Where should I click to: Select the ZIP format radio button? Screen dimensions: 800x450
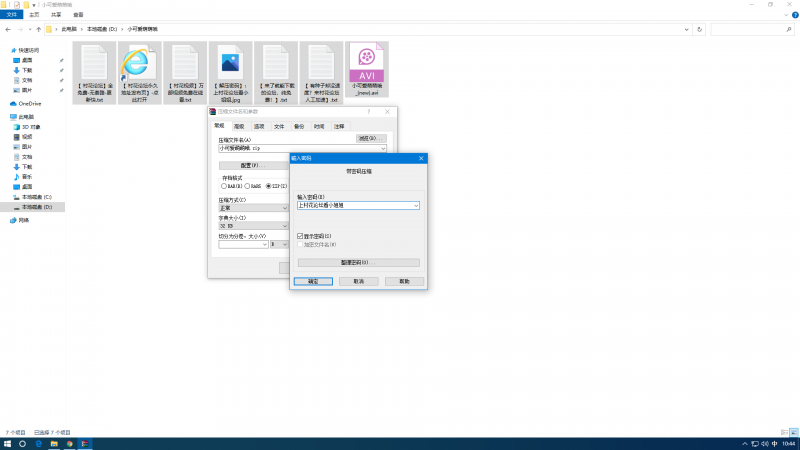click(x=268, y=186)
